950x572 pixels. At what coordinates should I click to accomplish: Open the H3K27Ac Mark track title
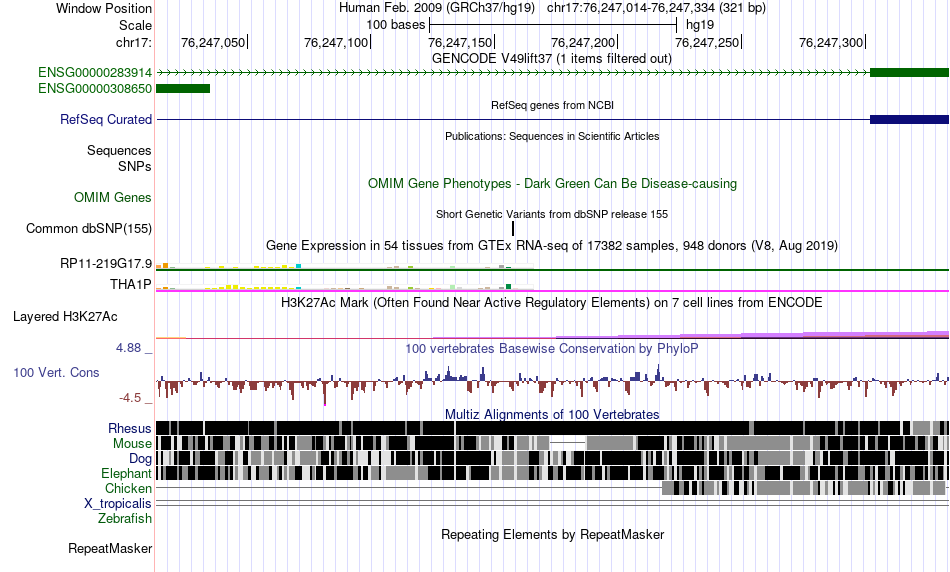click(552, 302)
